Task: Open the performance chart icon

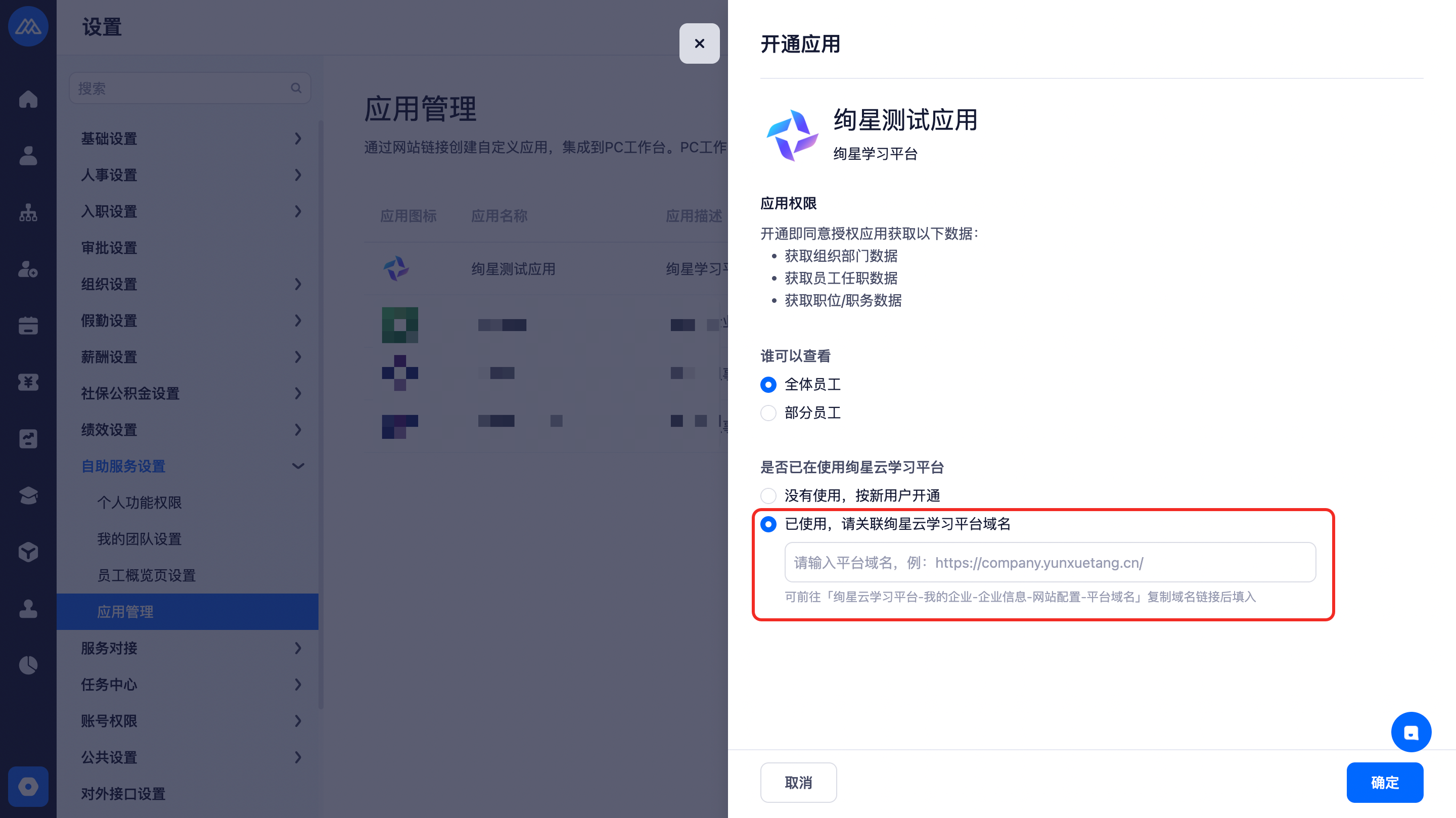Action: pos(28,439)
